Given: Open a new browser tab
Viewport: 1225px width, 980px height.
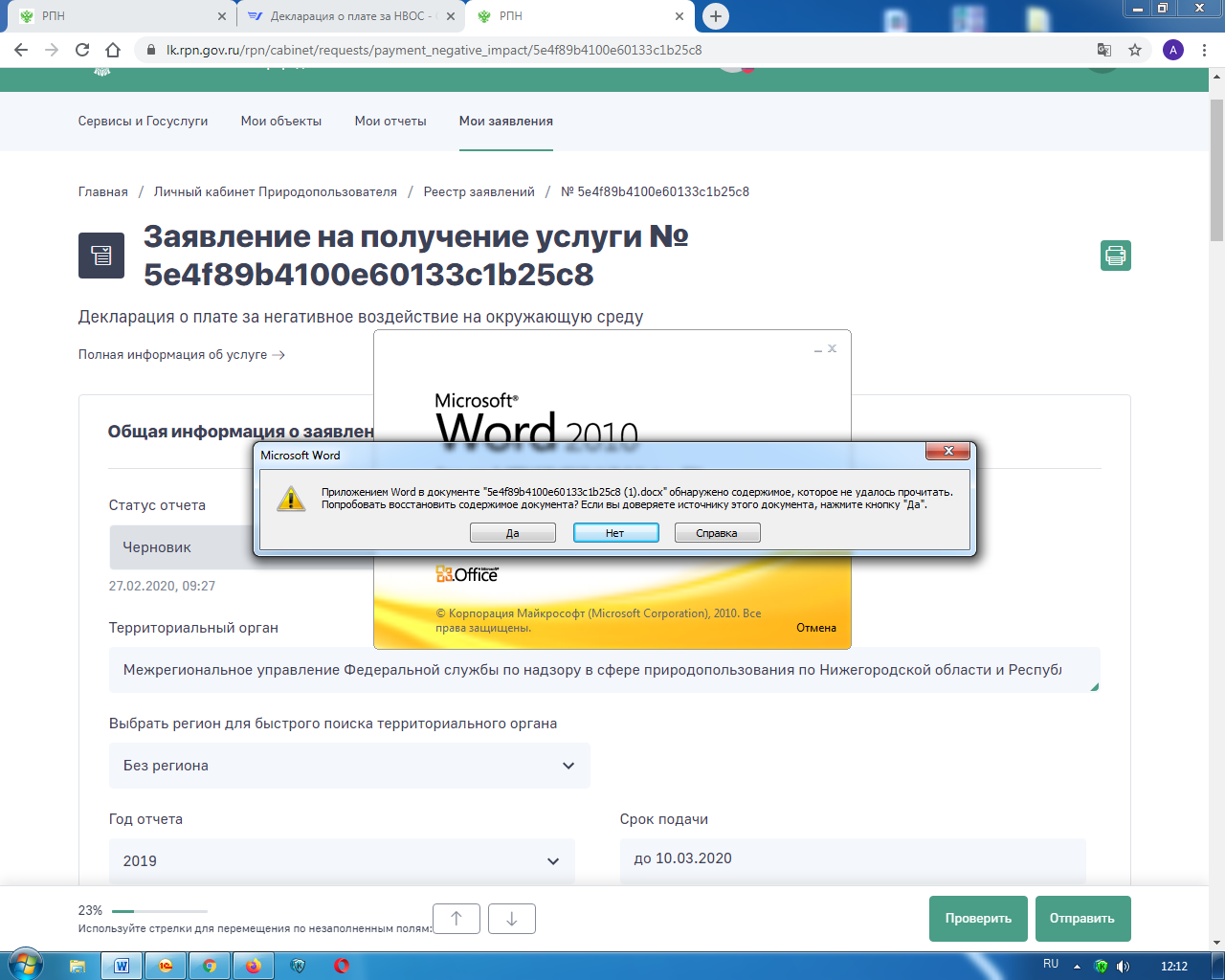Looking at the screenshot, I should coord(716,16).
